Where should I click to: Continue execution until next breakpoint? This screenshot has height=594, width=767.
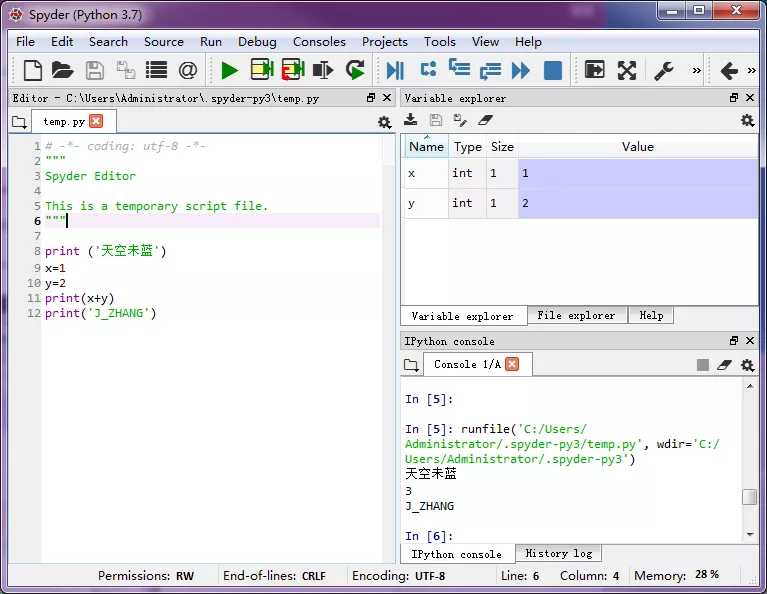coord(520,70)
